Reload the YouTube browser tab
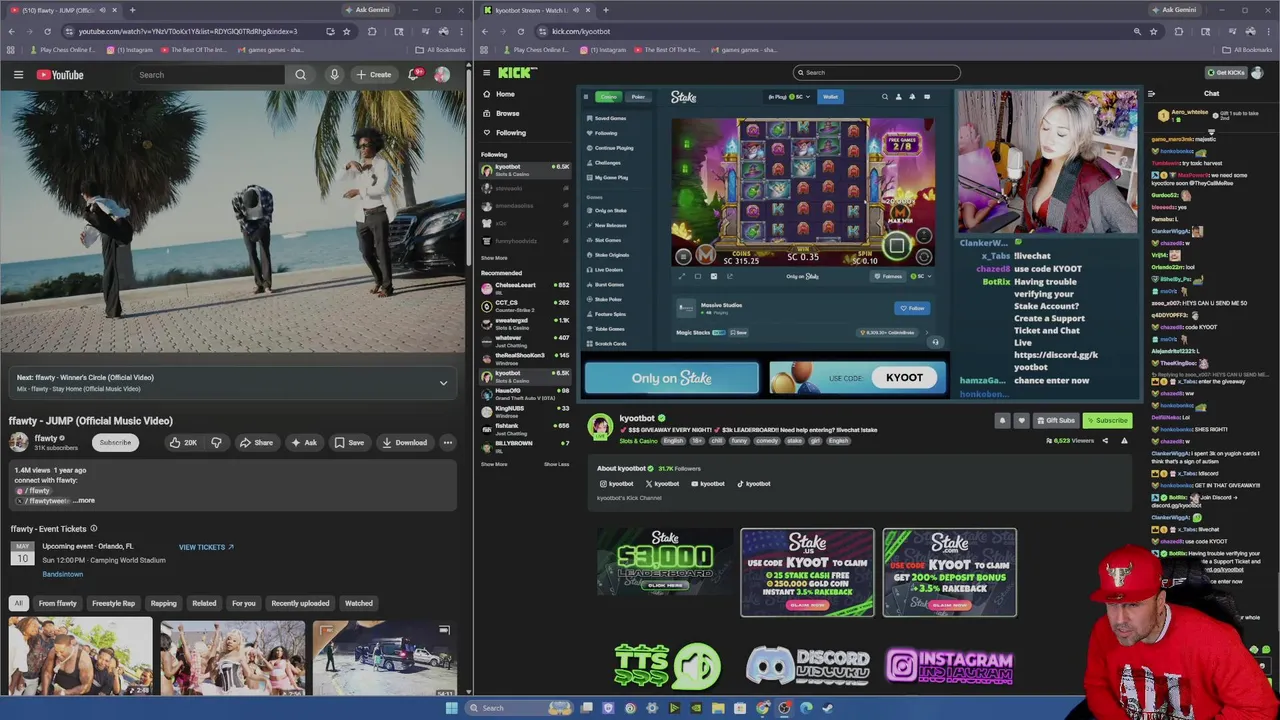 pyautogui.click(x=47, y=31)
